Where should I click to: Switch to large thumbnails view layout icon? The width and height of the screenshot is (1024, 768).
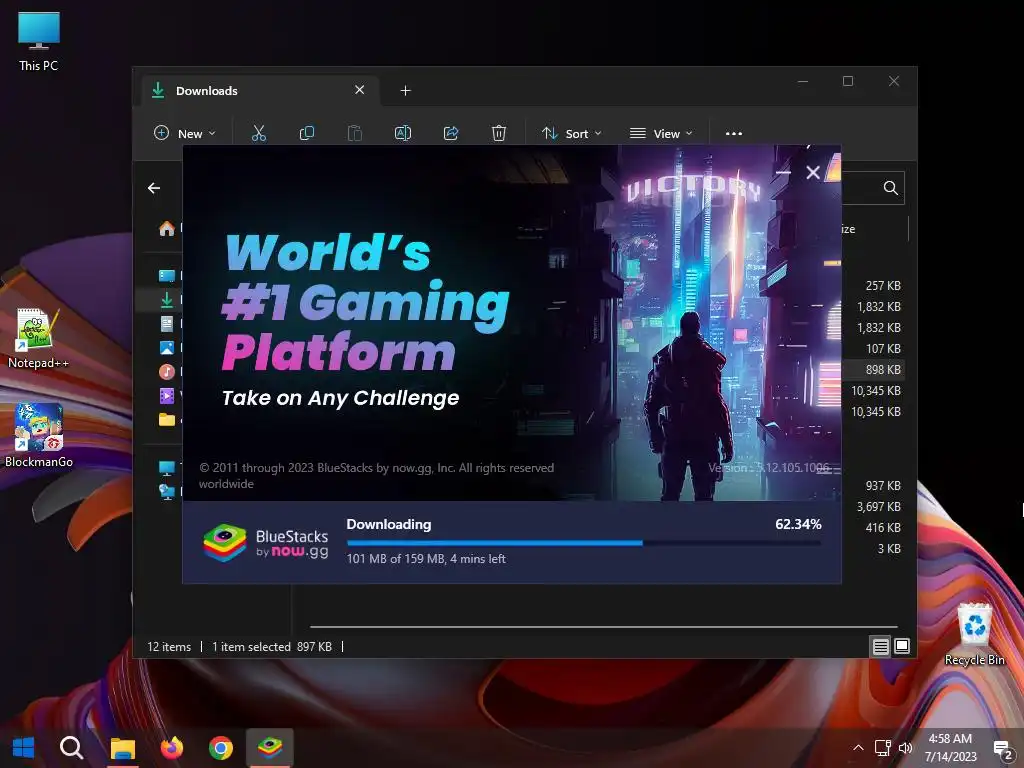902,646
